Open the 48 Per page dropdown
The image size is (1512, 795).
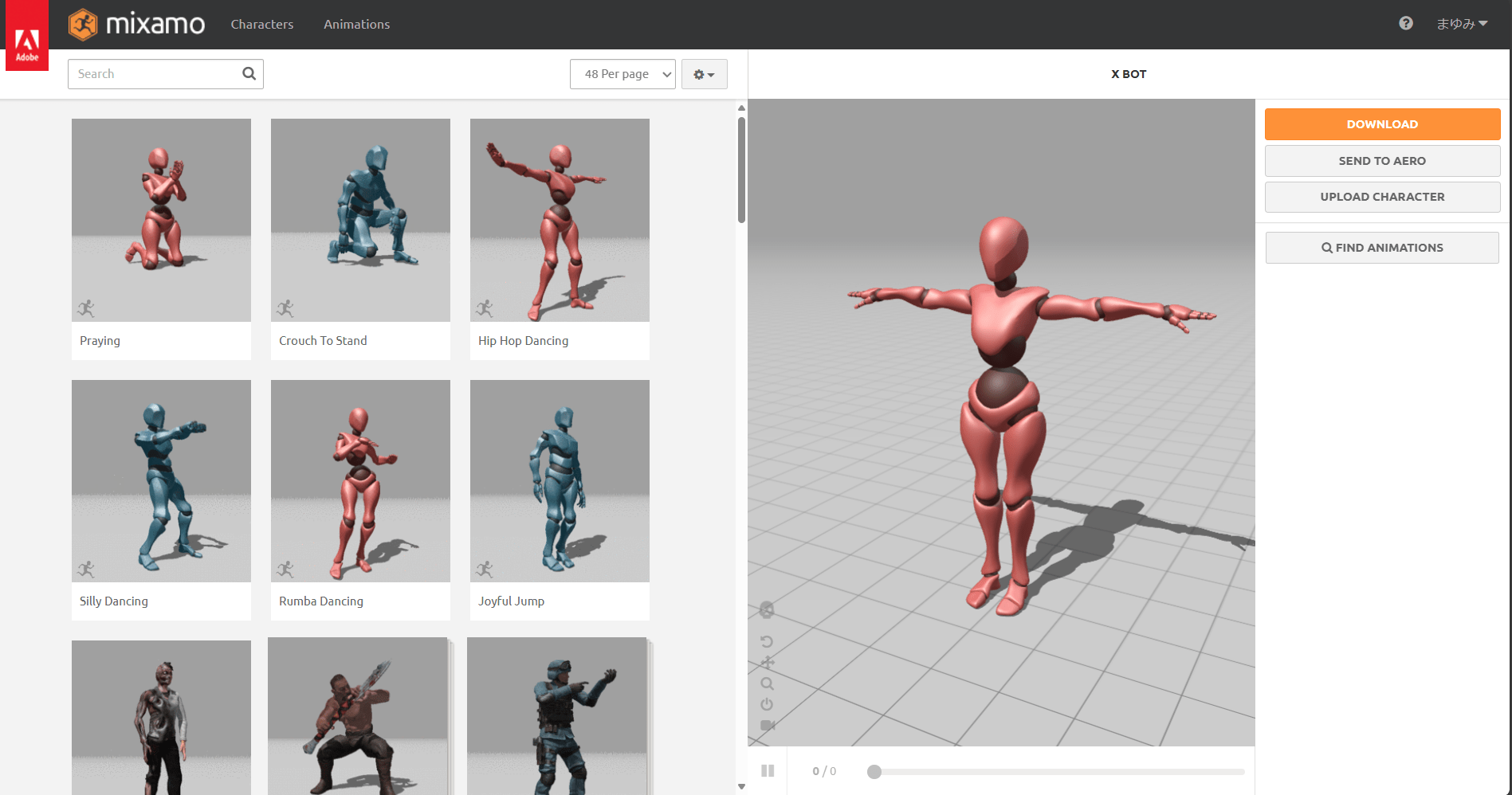point(622,74)
